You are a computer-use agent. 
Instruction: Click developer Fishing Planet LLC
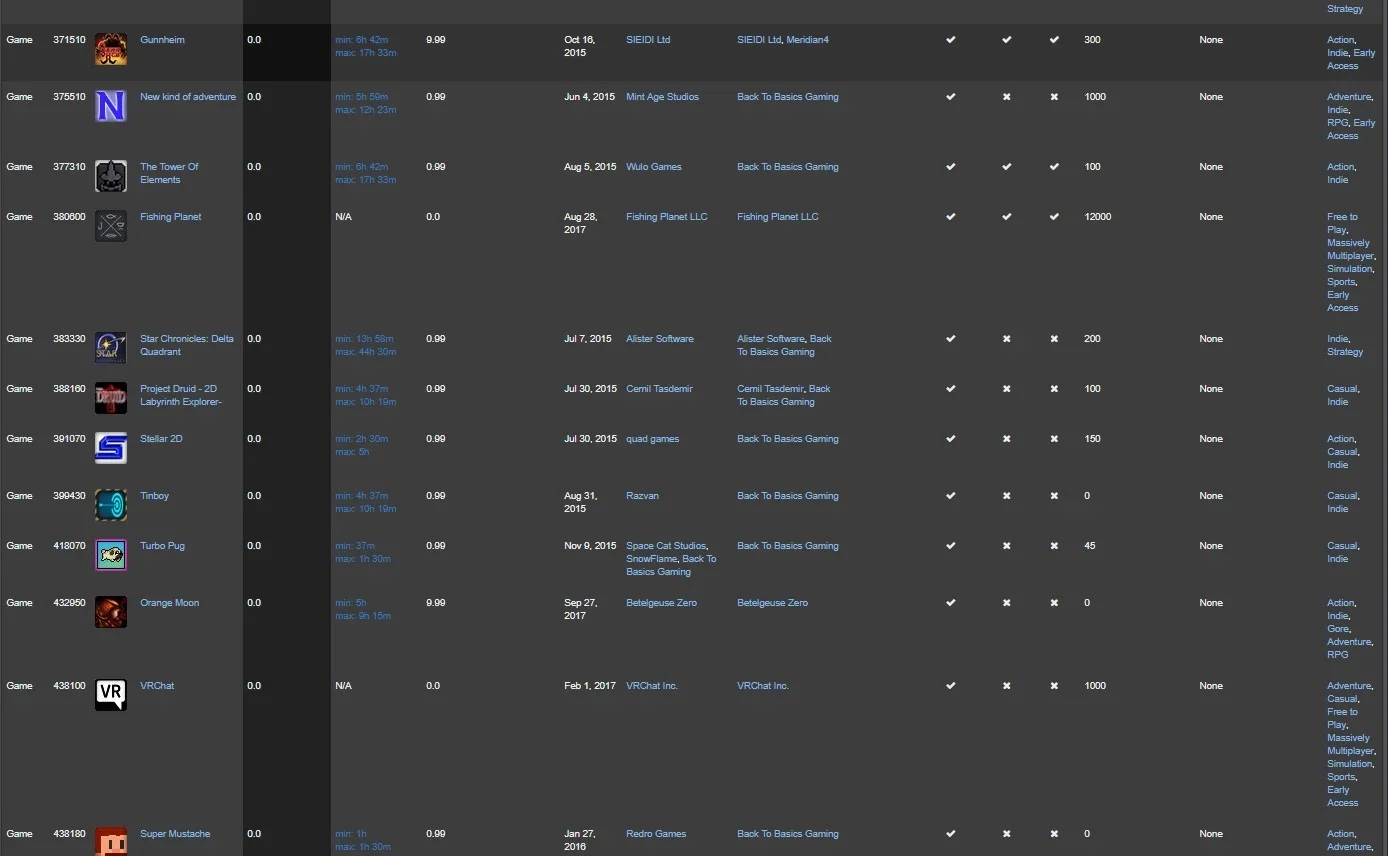coord(667,217)
